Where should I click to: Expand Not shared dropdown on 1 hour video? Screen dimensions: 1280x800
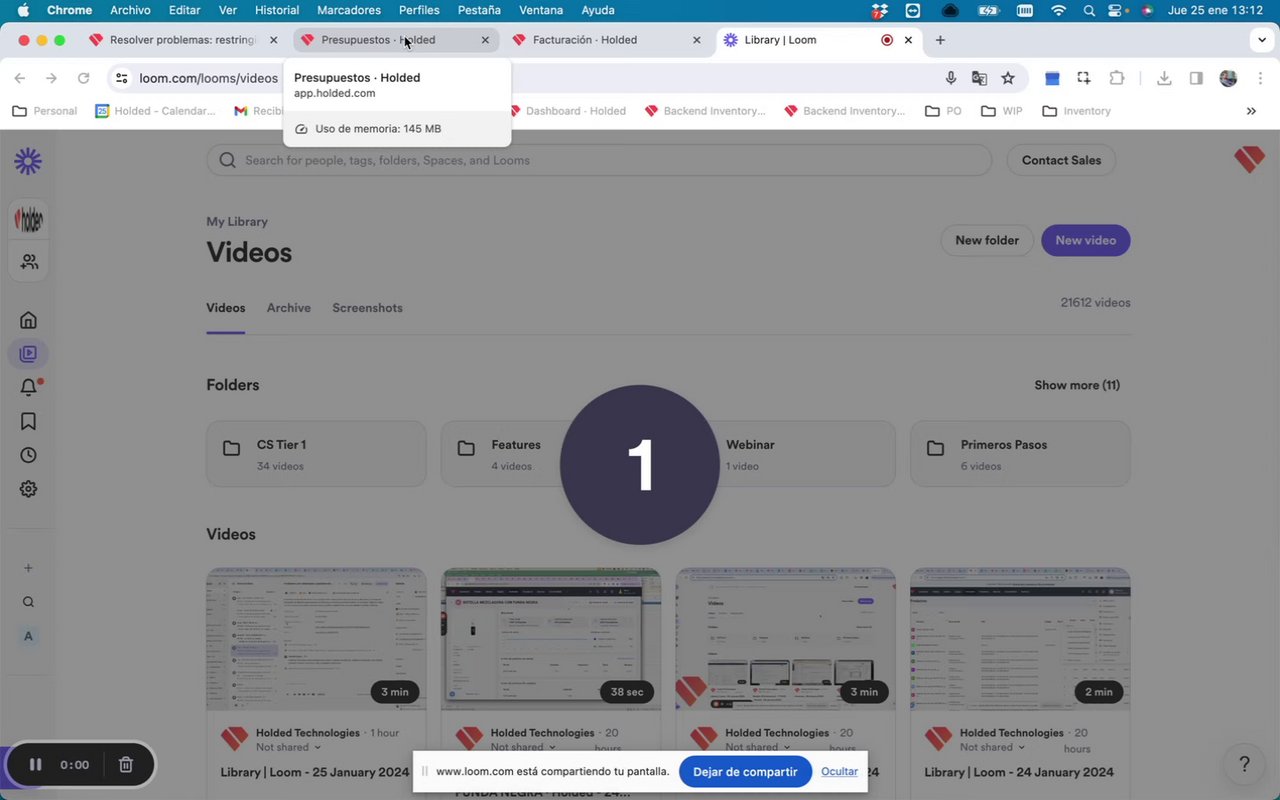coord(289,747)
